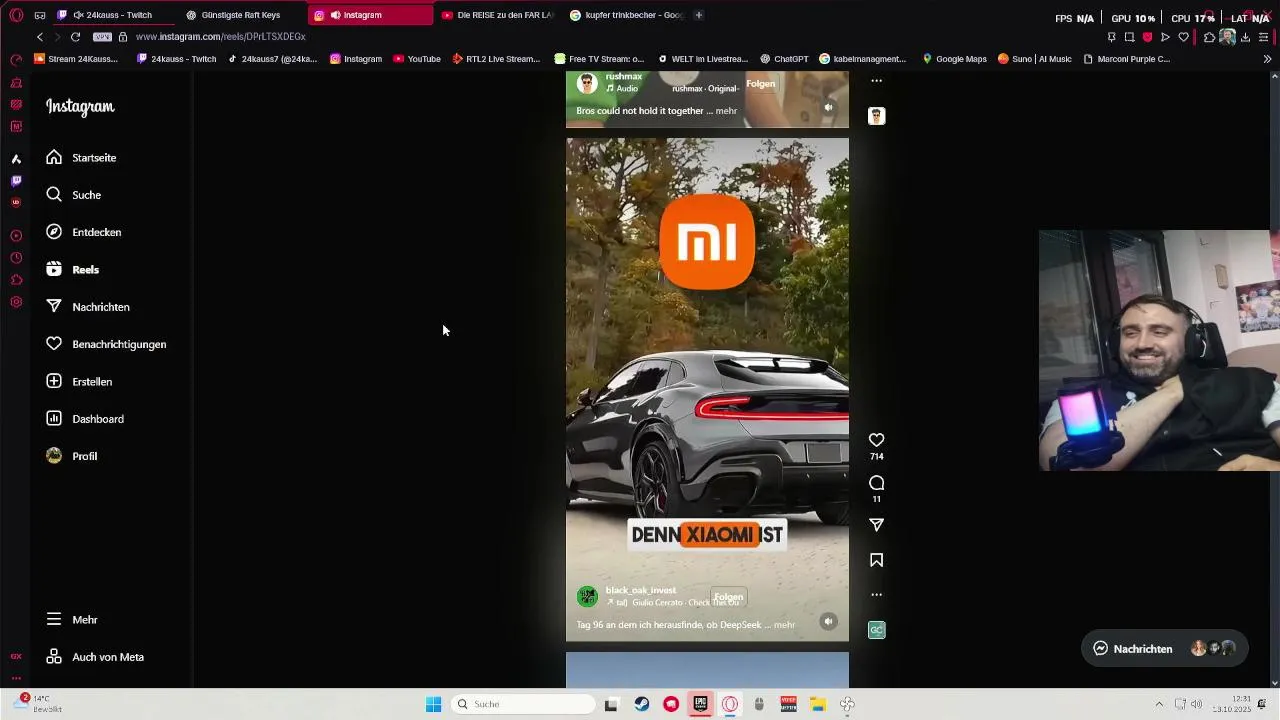
Task: Toggle the VPN badge in address bar
Action: pos(102,37)
